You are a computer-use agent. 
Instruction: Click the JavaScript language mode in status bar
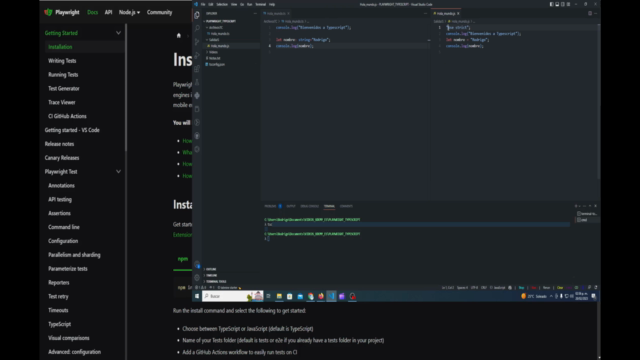[499, 288]
